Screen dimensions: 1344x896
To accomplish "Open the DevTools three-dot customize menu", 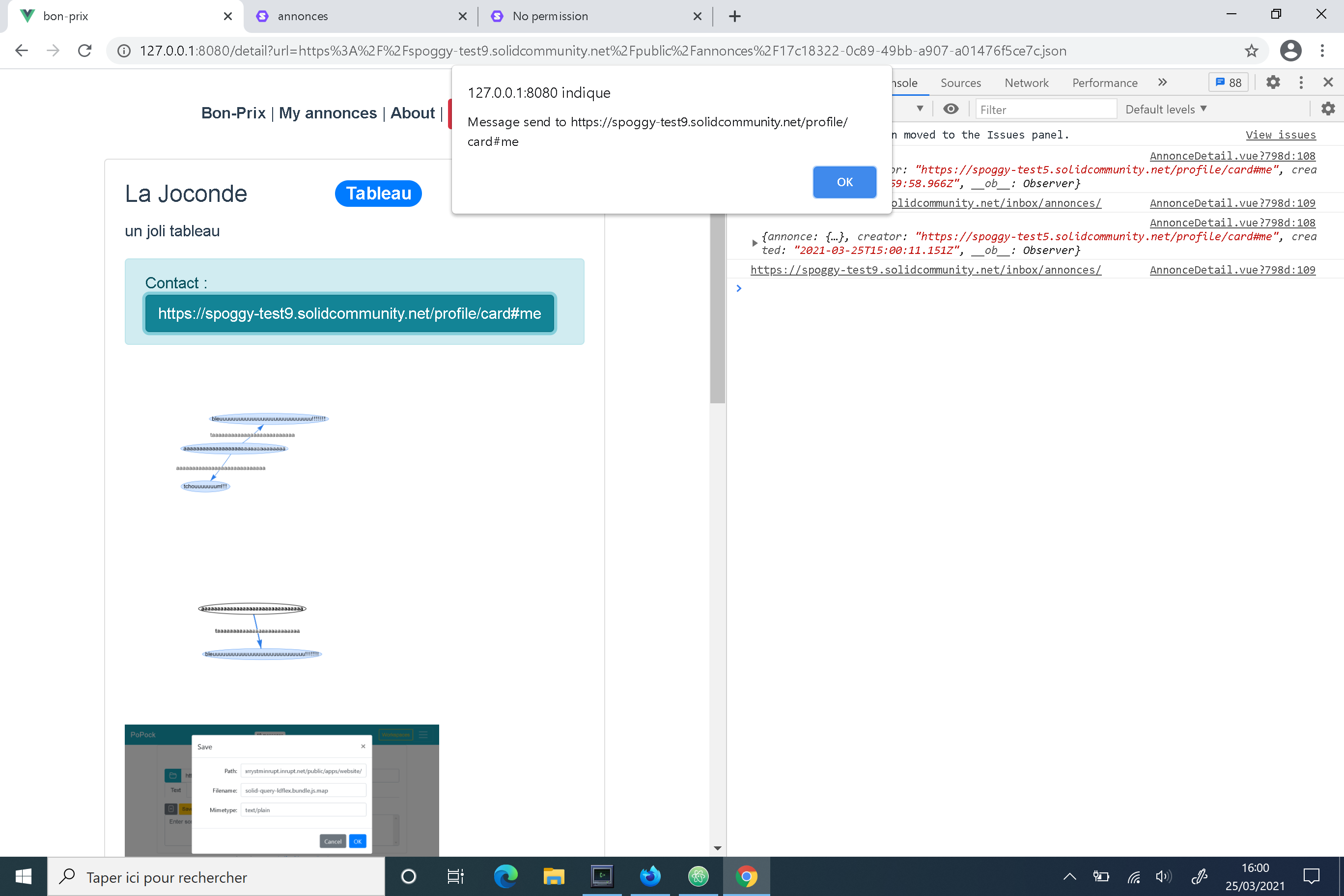I will tap(1301, 83).
